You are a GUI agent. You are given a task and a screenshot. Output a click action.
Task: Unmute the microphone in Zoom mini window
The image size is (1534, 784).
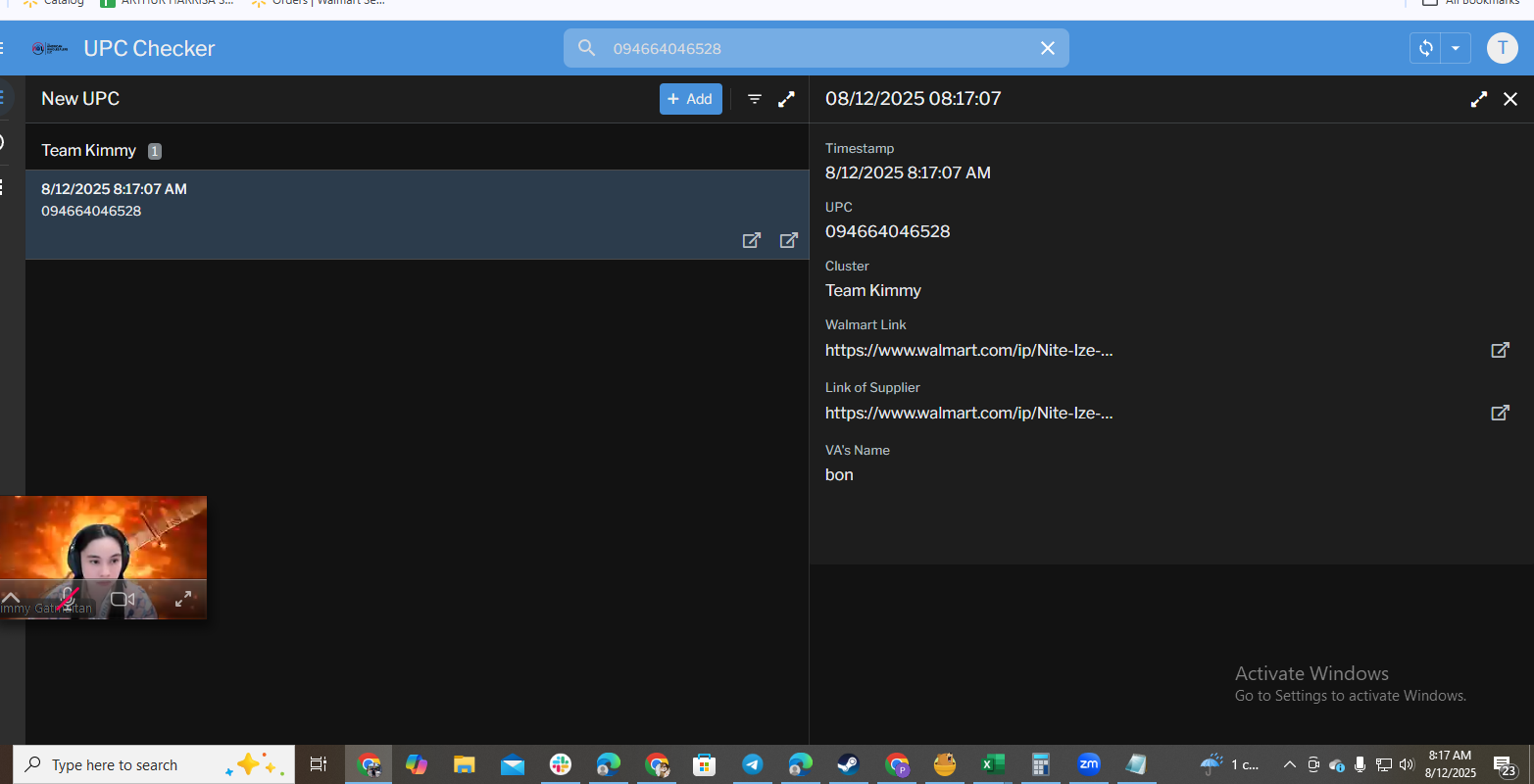tap(68, 598)
